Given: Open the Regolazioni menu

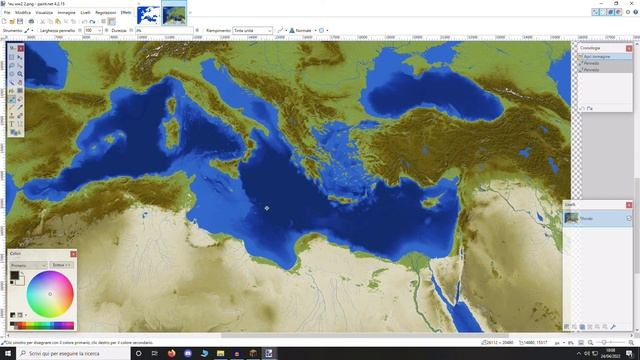Looking at the screenshot, I should [106, 13].
